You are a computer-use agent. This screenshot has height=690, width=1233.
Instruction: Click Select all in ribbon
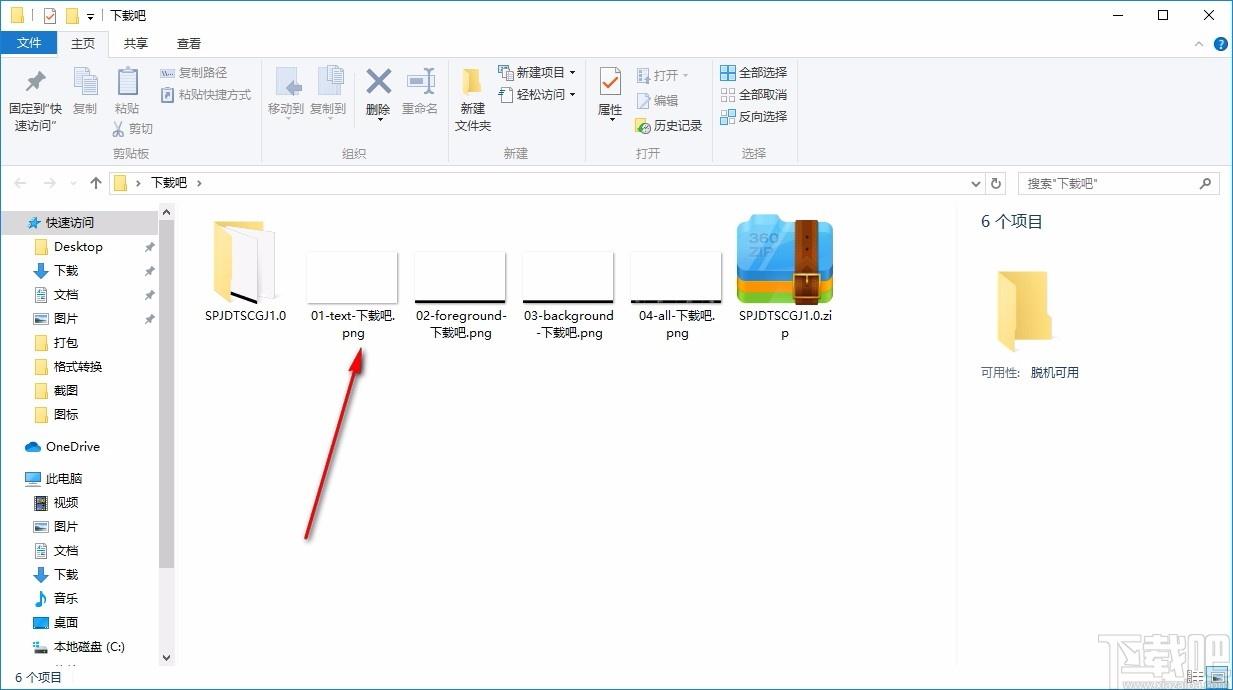coord(753,73)
